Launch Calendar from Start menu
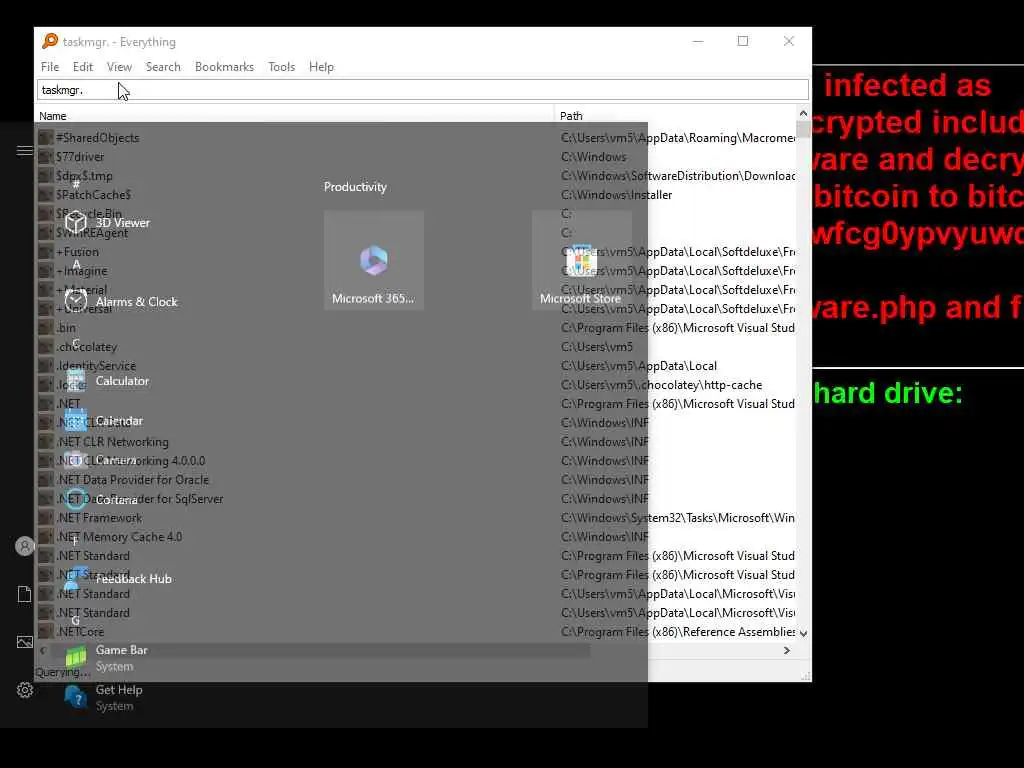The image size is (1024, 768). click(104, 421)
